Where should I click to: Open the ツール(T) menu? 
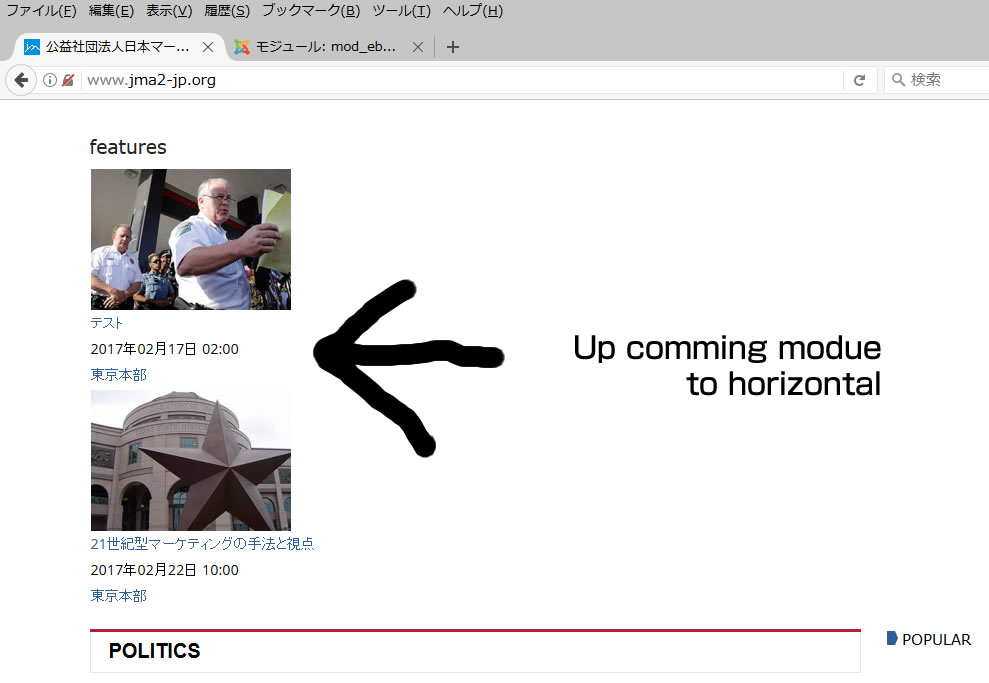[401, 11]
